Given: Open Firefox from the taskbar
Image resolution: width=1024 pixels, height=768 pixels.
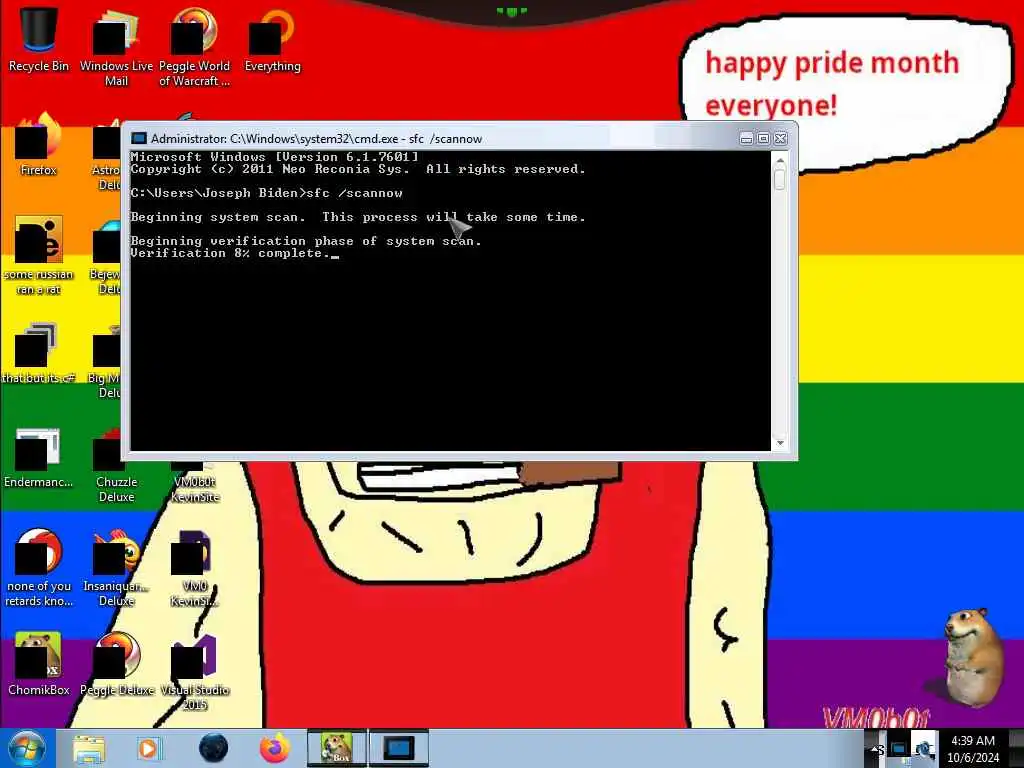Looking at the screenshot, I should click(275, 748).
